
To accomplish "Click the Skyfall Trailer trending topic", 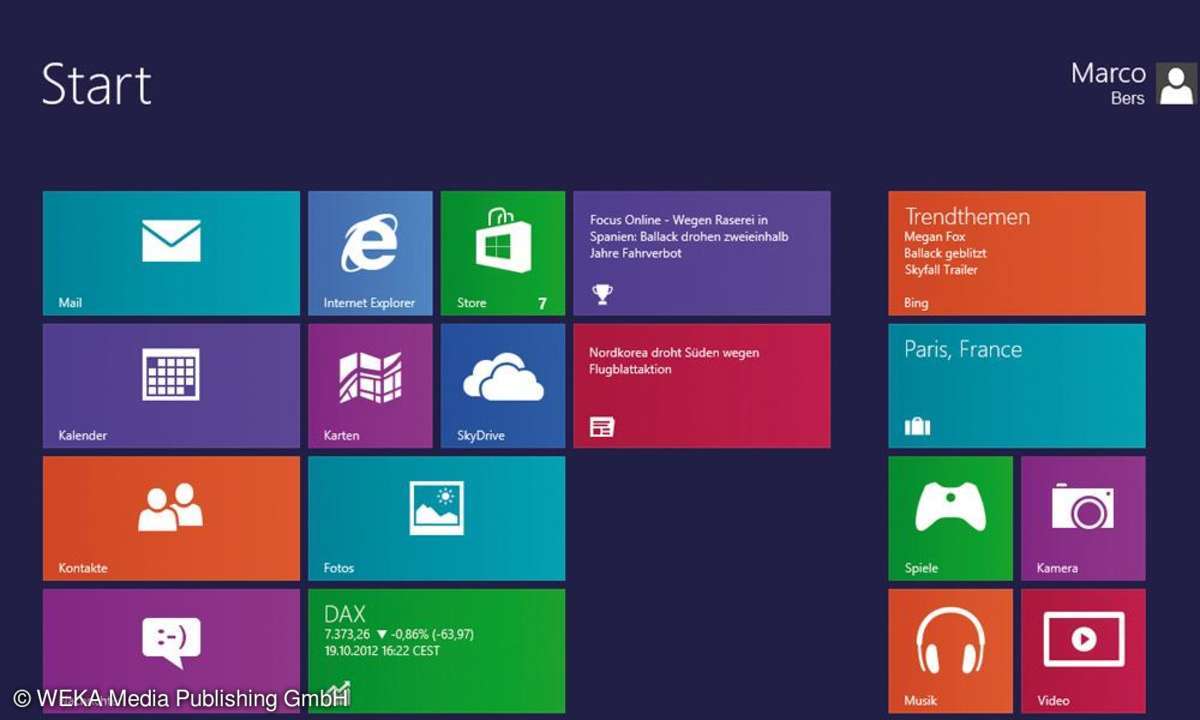I will (x=941, y=270).
